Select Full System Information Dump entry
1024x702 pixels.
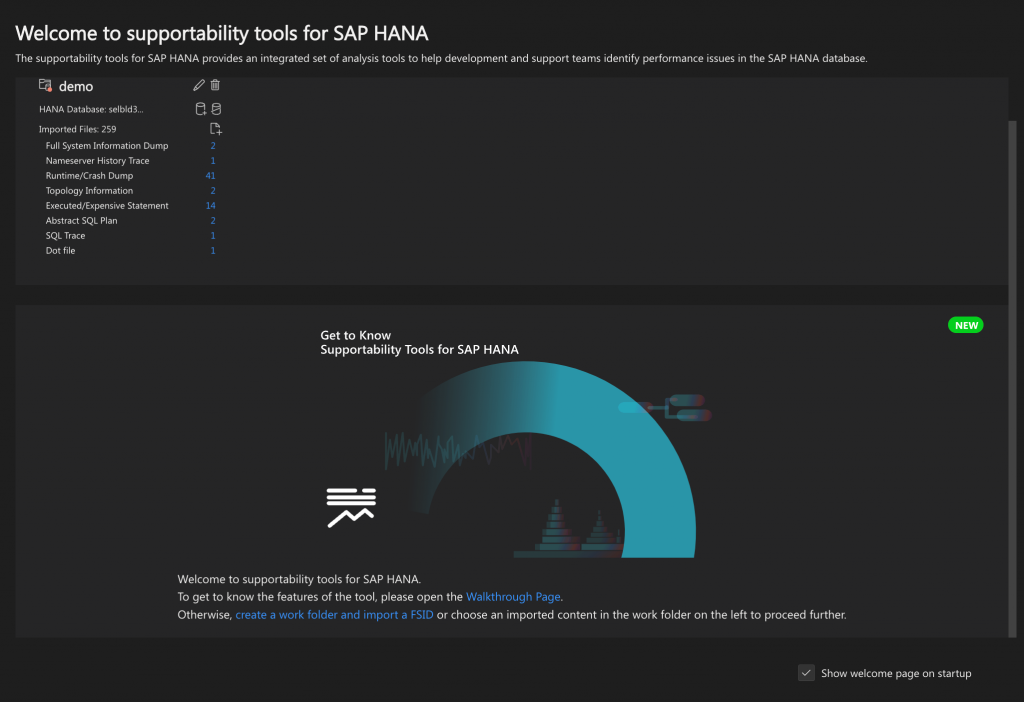click(107, 146)
